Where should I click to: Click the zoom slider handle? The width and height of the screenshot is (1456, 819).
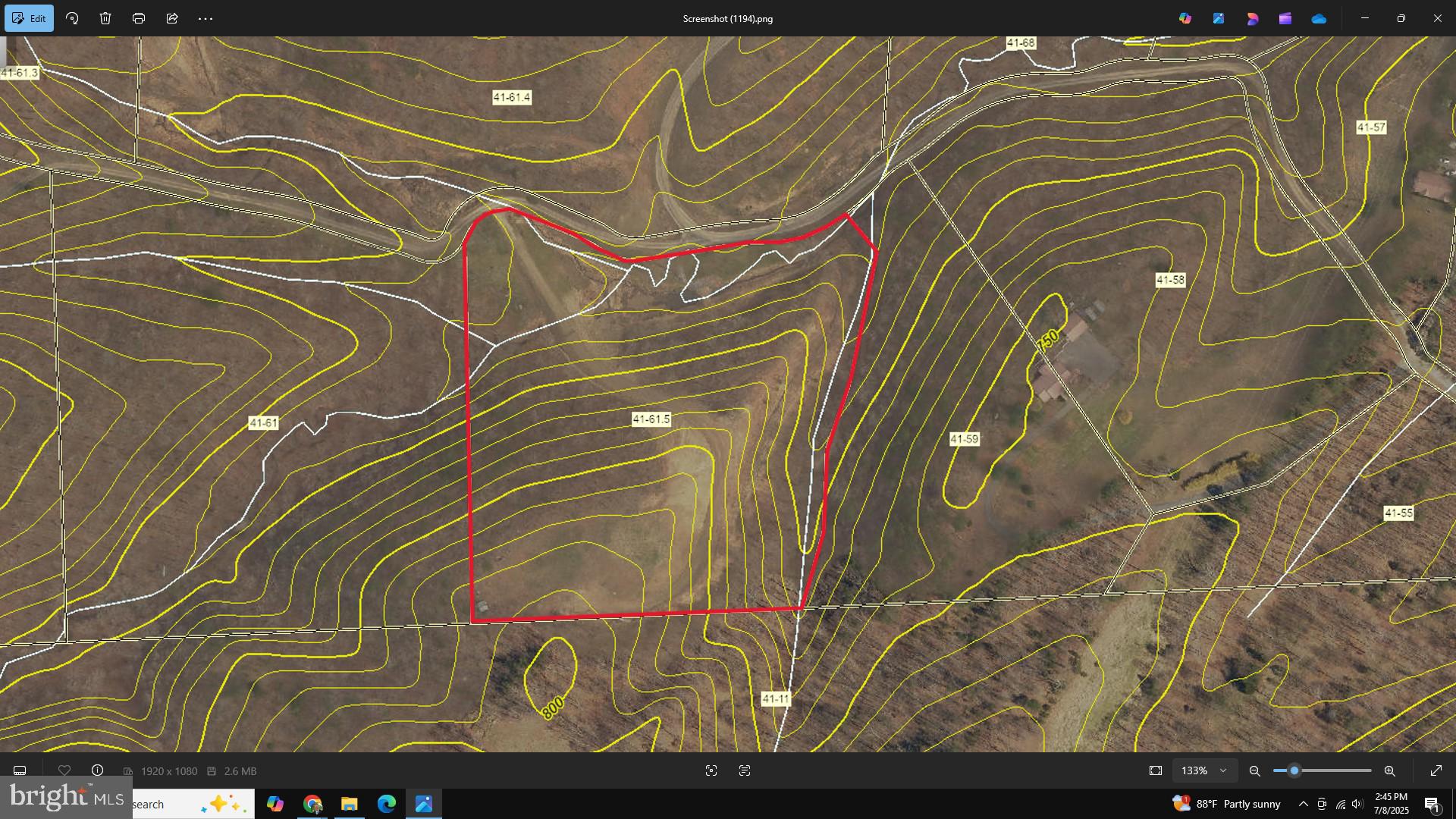[x=1294, y=770]
